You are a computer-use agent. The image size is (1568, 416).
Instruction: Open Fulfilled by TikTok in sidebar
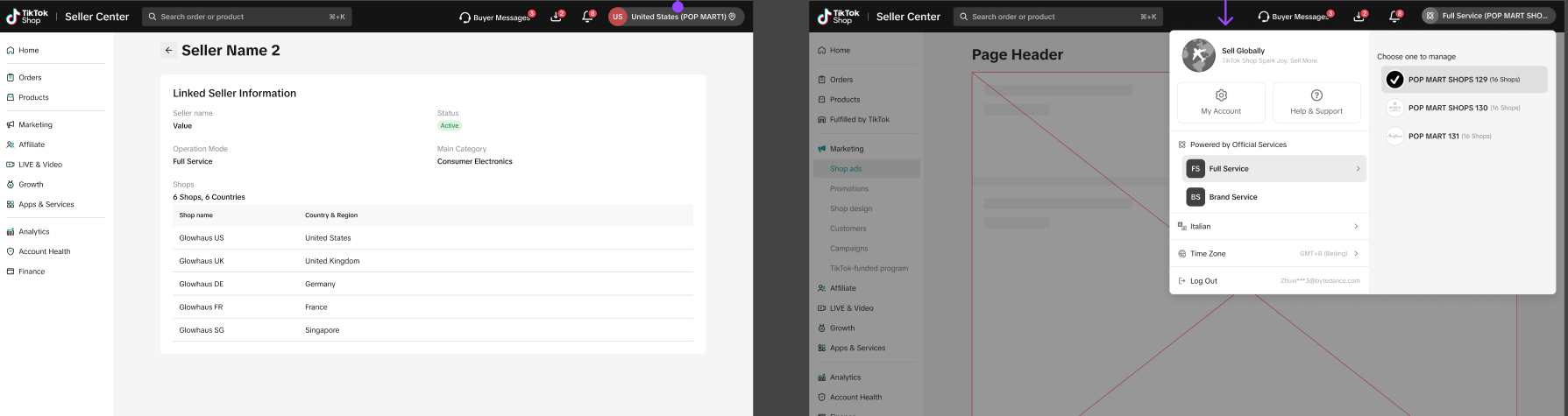pos(859,119)
